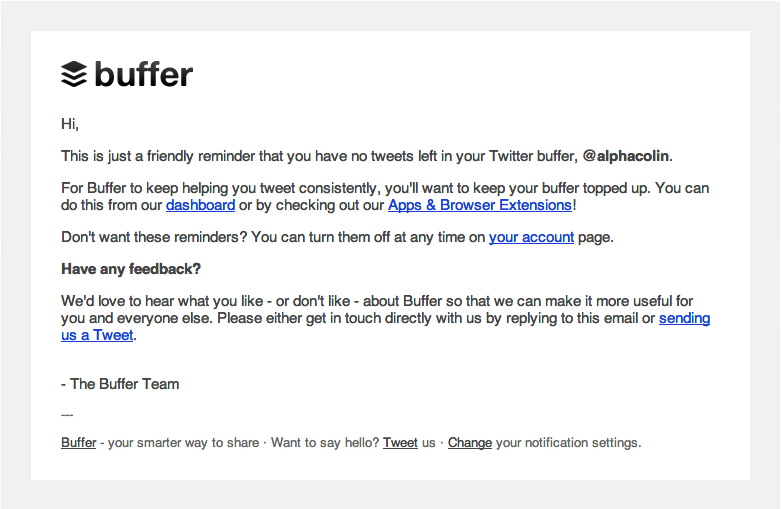Viewport: 783px width, 509px height.
Task: Open the Buffer link in the footer
Action: pyautogui.click(x=78, y=443)
